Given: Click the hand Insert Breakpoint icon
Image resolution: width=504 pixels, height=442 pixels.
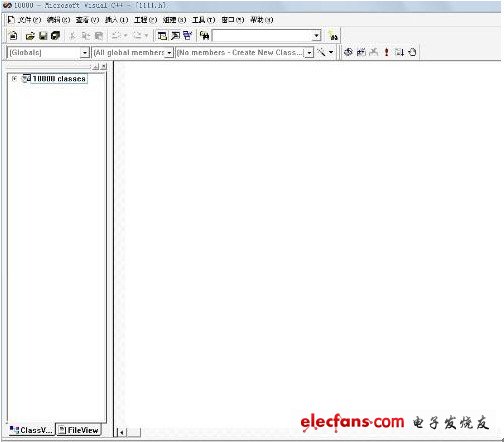Looking at the screenshot, I should point(412,52).
